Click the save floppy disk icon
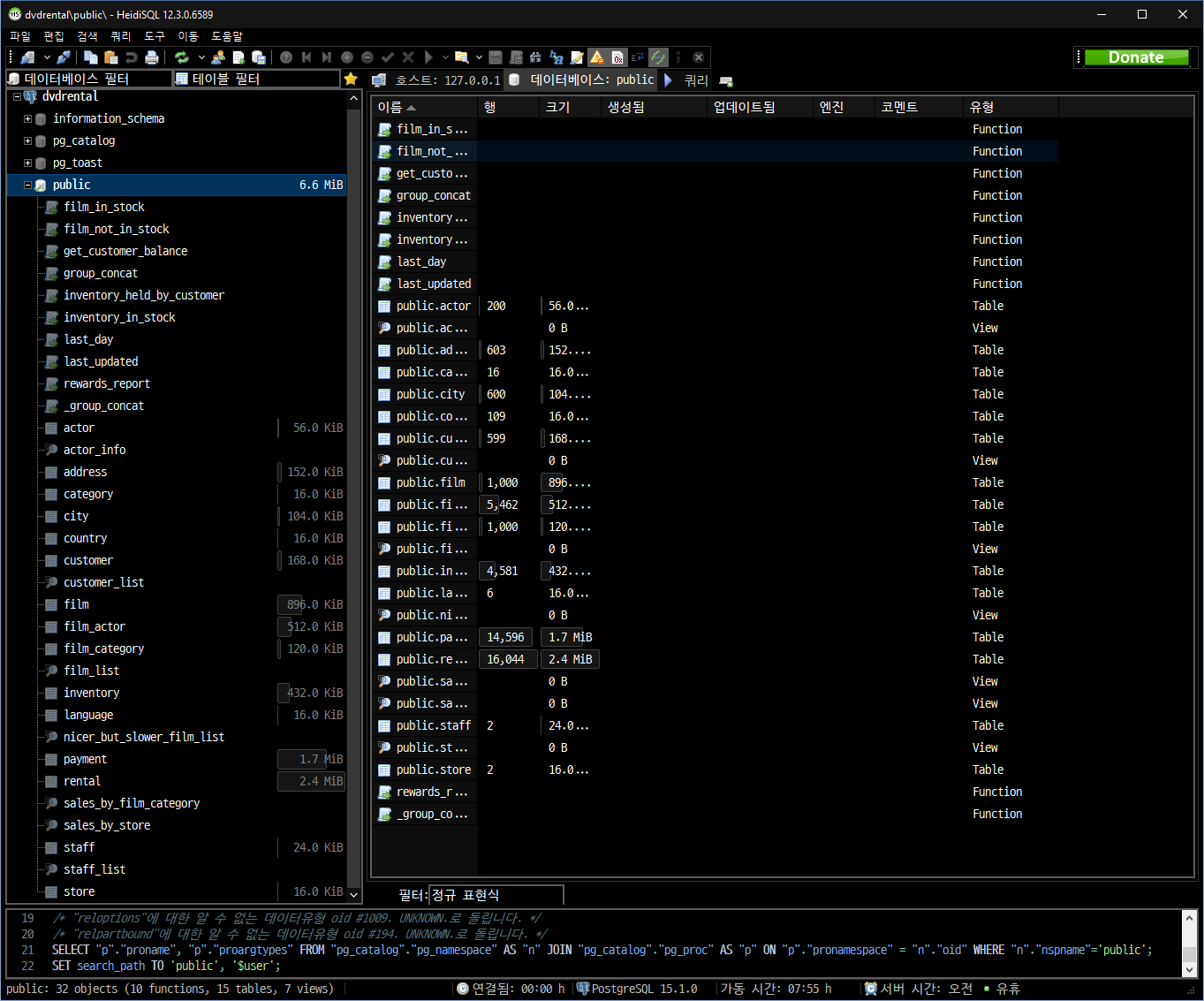This screenshot has width=1204, height=1001. [496, 57]
